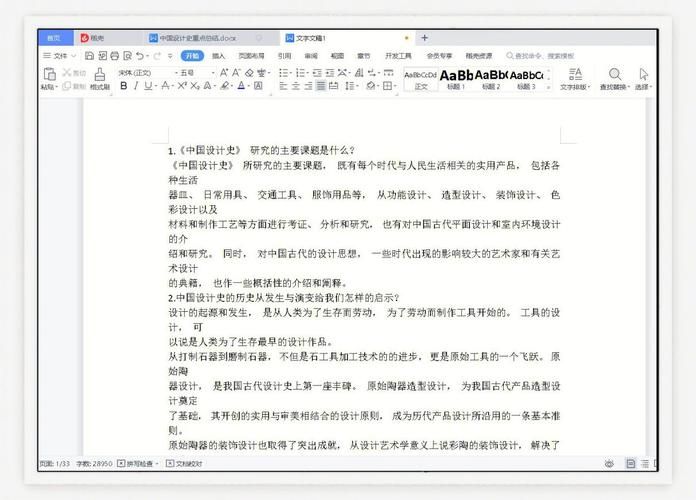Screen dimensions: 696x500
Task: Click the new tab plus button
Action: point(424,37)
